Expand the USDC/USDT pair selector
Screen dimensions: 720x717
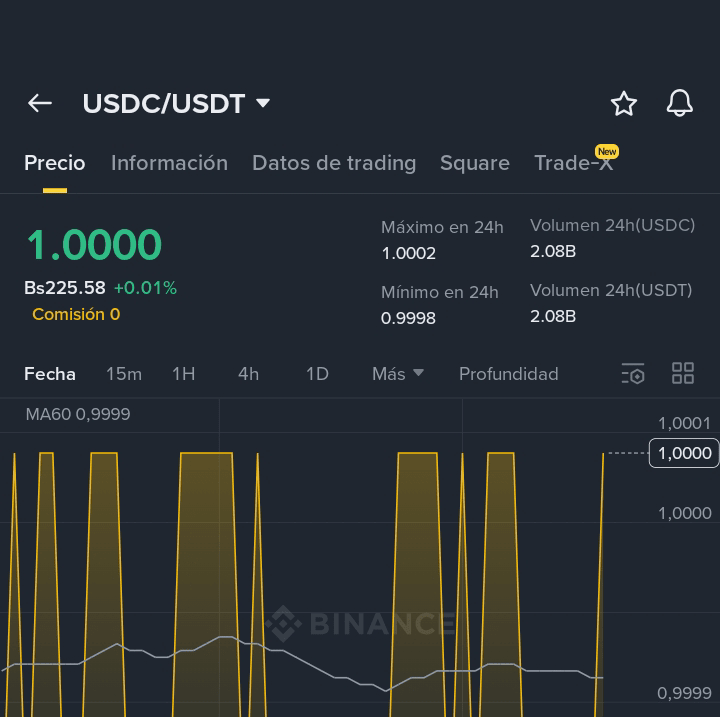(176, 103)
